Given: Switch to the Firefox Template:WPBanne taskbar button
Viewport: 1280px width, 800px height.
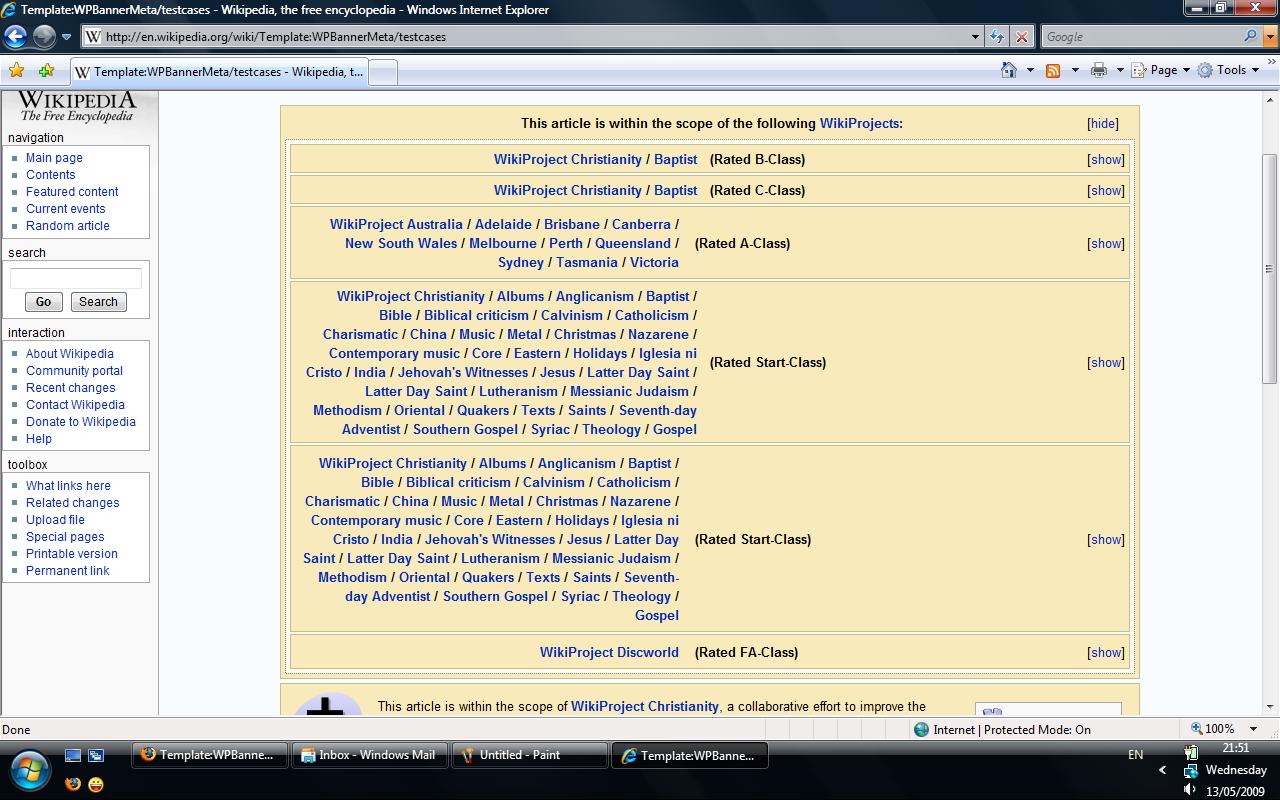Looking at the screenshot, I should tap(209, 755).
